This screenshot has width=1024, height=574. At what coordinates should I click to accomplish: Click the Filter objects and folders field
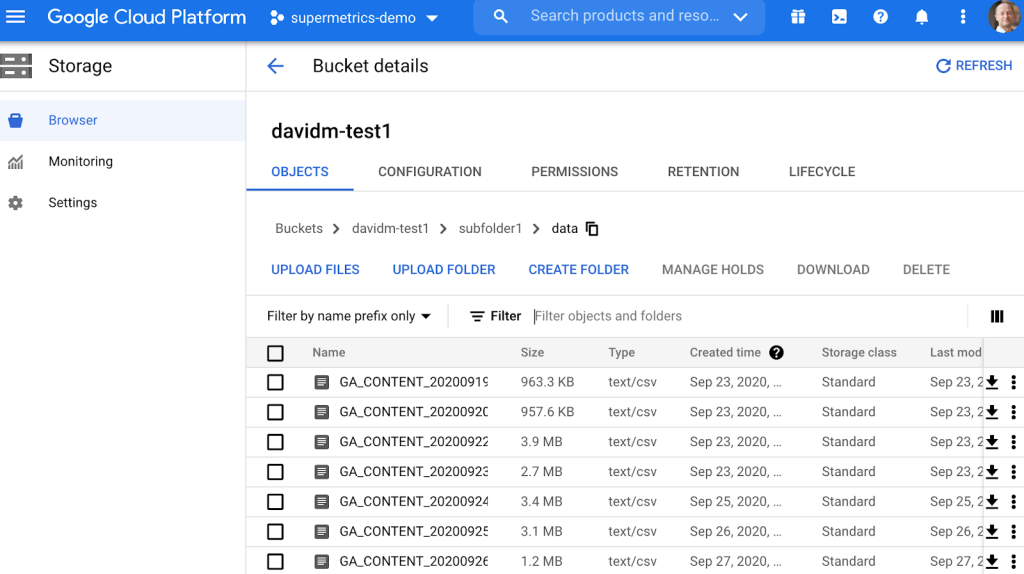pos(740,316)
